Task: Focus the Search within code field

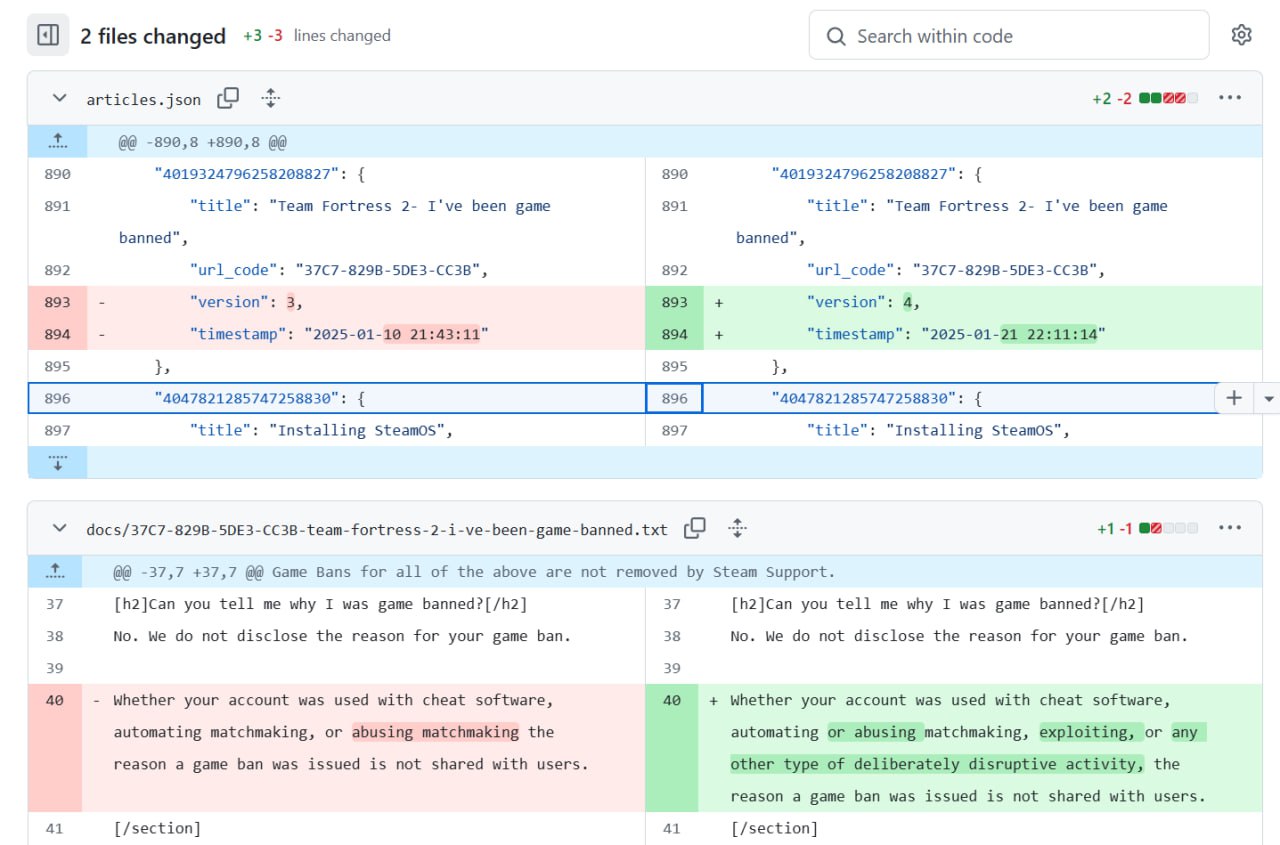Action: click(1008, 36)
